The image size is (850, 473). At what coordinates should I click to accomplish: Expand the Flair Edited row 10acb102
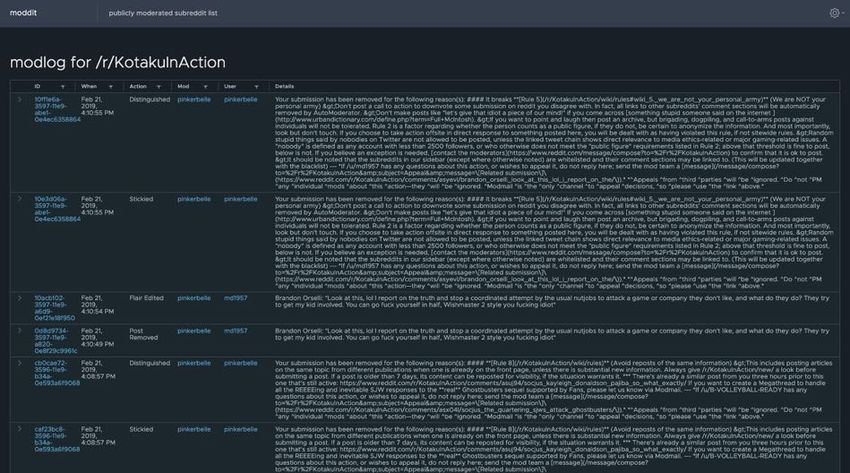tap(20, 298)
